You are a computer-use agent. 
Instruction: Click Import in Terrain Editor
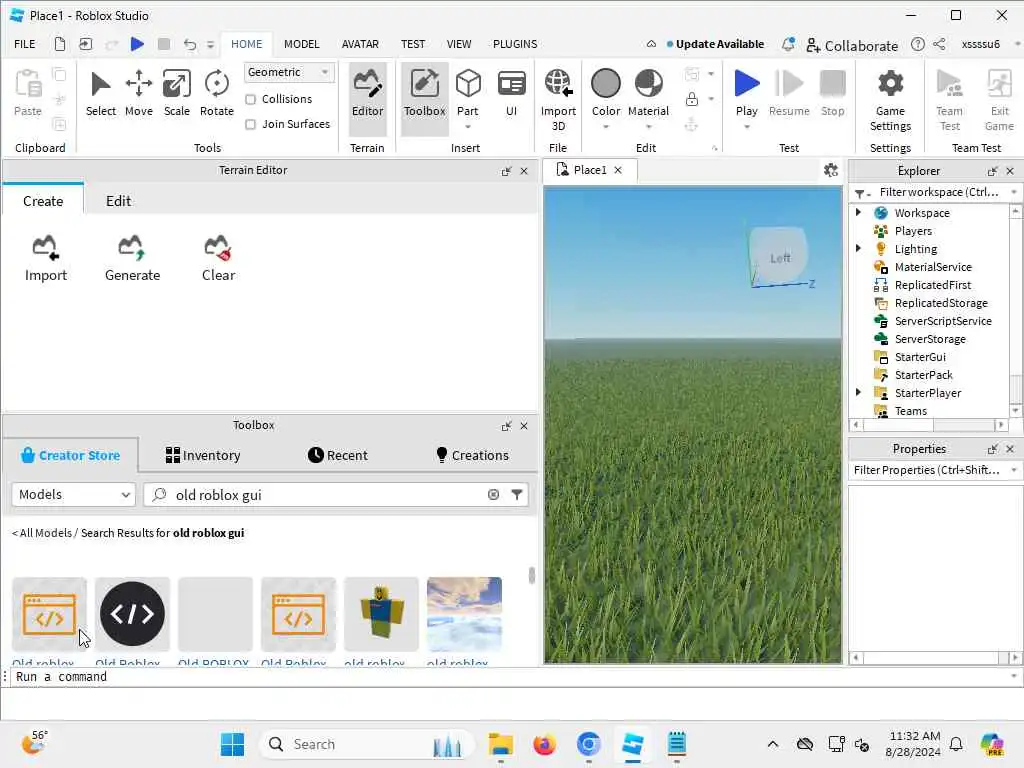point(46,259)
